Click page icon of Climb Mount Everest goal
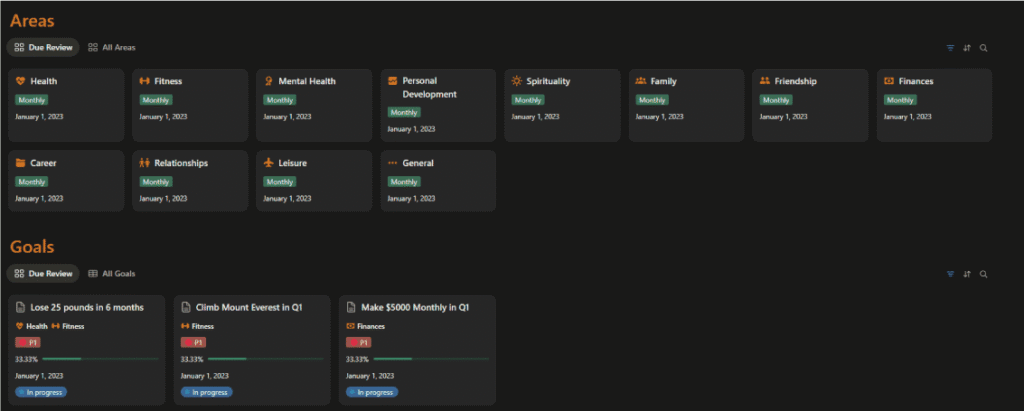 pyautogui.click(x=185, y=307)
